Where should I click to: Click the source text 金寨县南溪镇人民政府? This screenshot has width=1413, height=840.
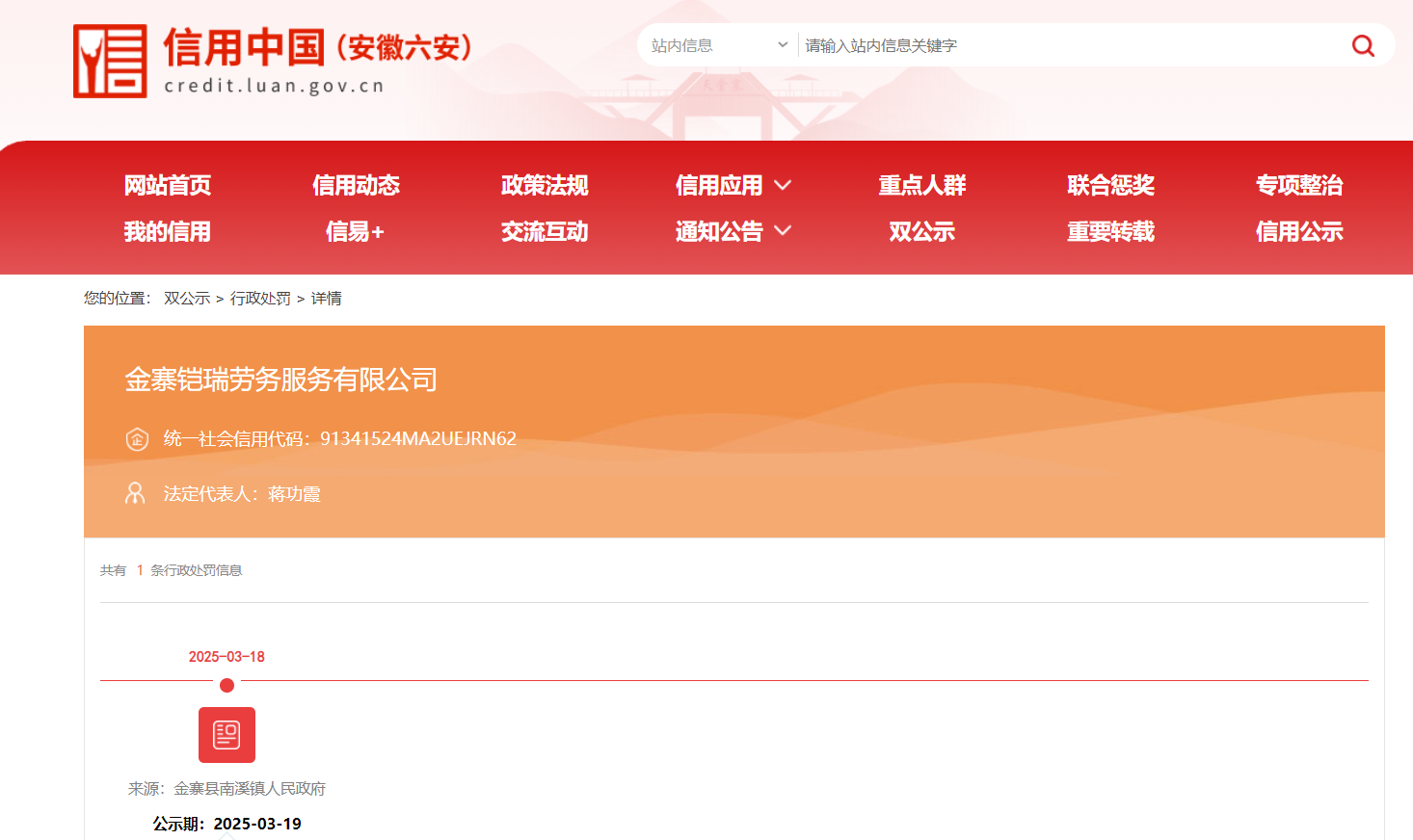(x=250, y=789)
